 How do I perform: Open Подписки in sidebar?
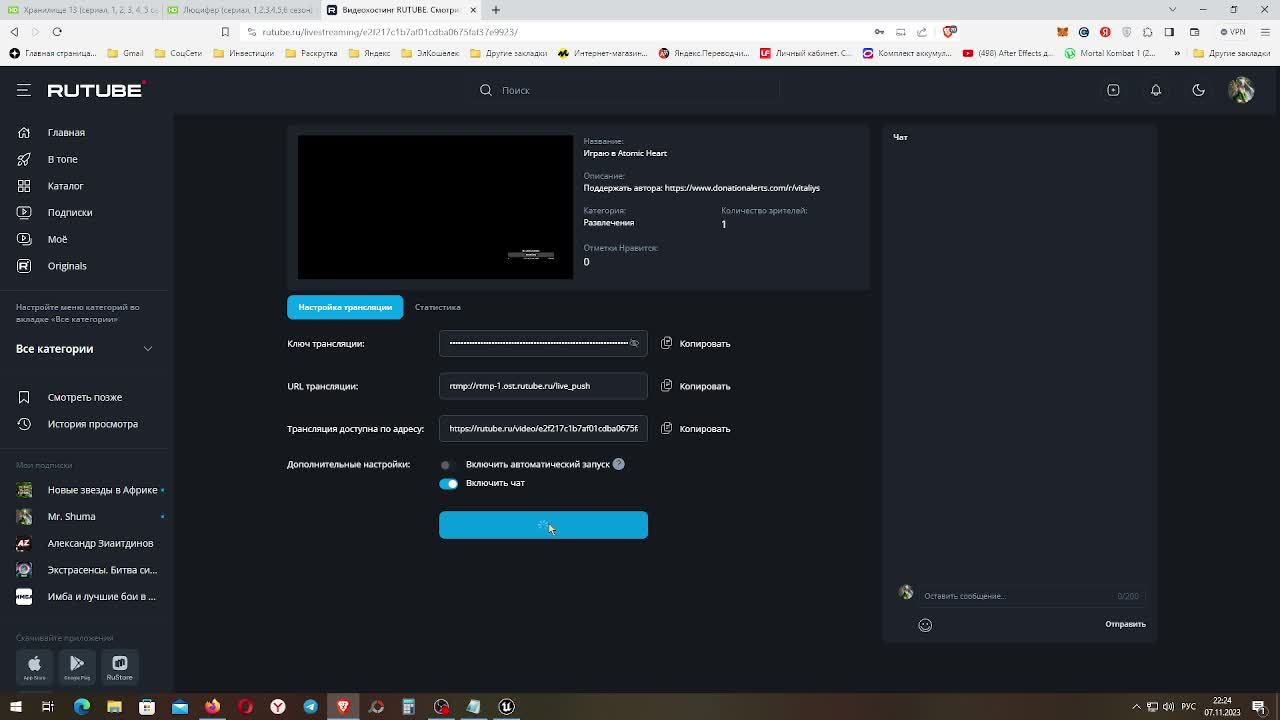(70, 212)
